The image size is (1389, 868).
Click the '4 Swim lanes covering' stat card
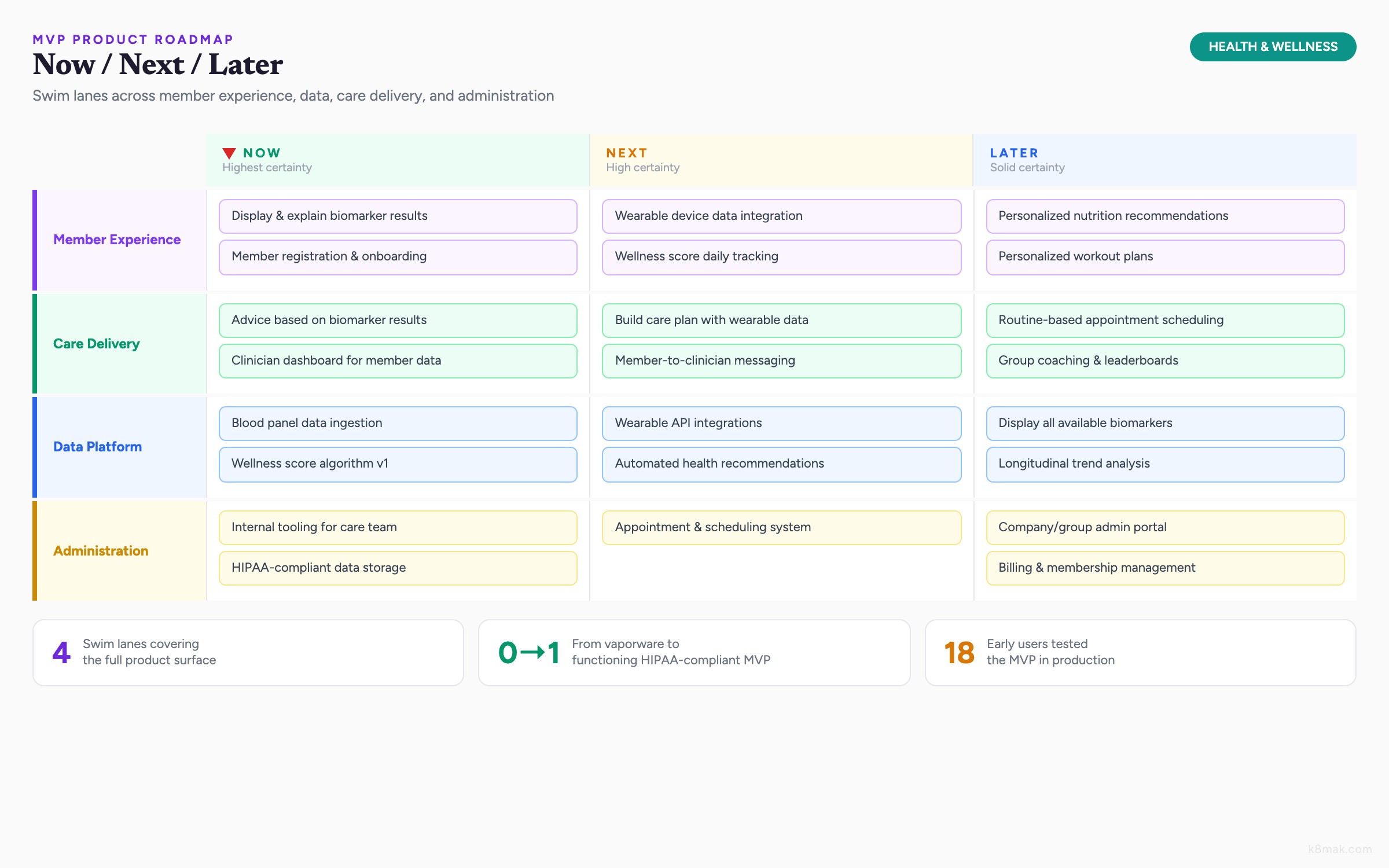click(248, 653)
